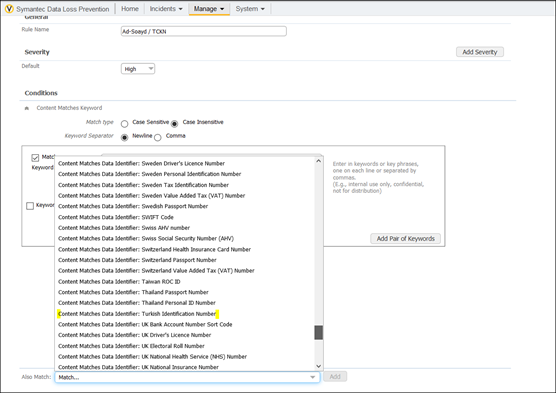Image resolution: width=556 pixels, height=393 pixels.
Task: Click the dropdown list scrollbar thumb
Action: [x=318, y=333]
